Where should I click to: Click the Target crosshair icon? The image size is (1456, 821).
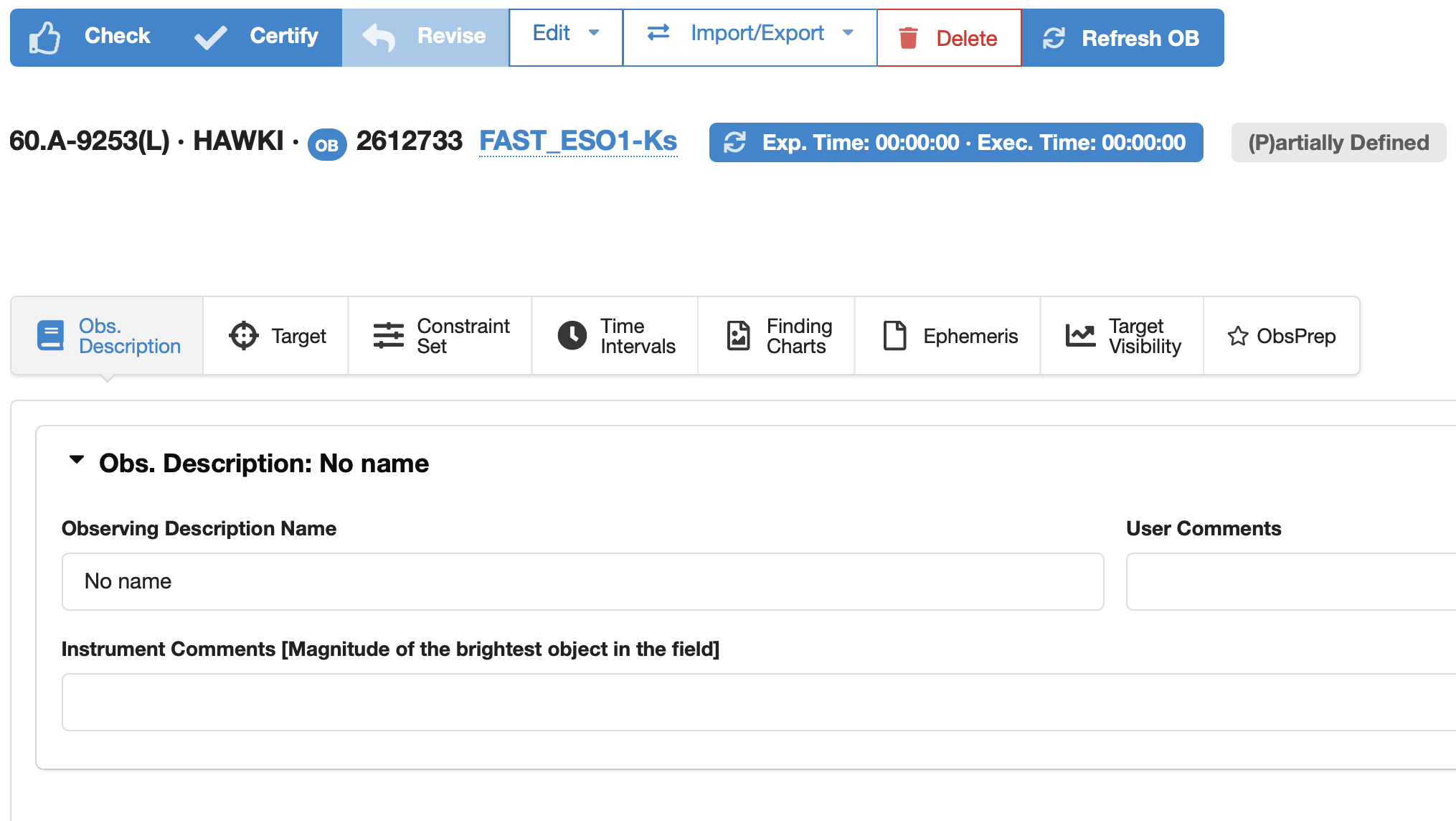click(243, 336)
